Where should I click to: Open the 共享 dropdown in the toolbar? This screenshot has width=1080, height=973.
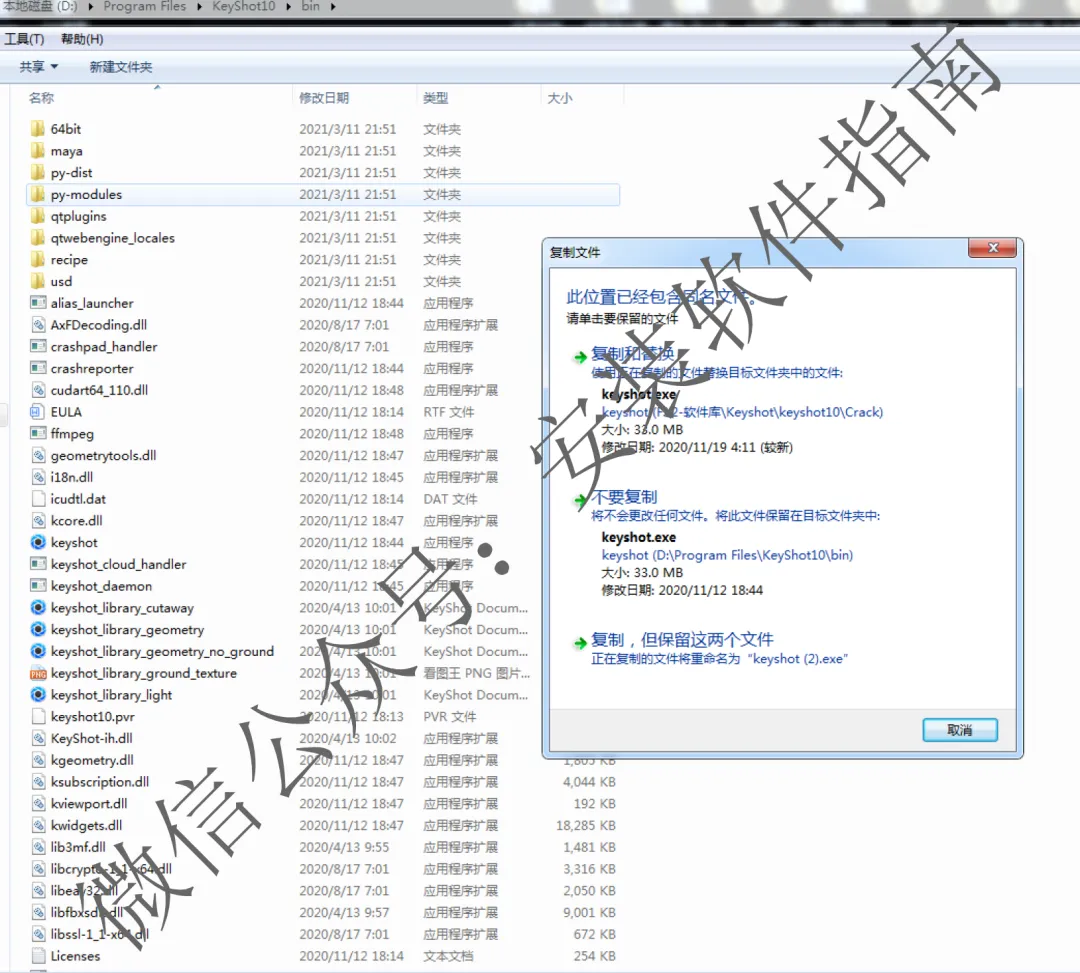tap(39, 67)
